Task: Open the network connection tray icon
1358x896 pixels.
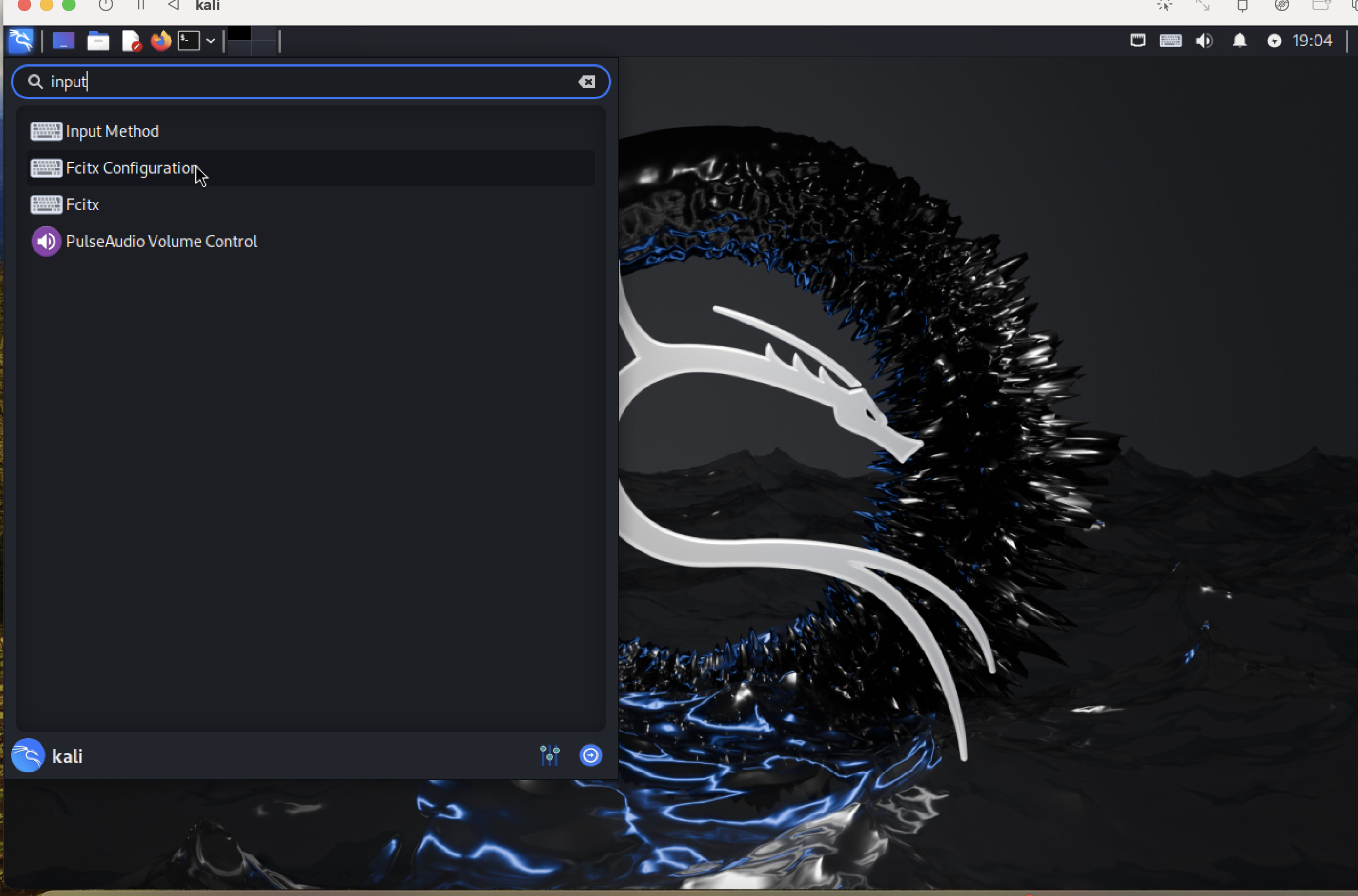Action: click(x=1137, y=40)
